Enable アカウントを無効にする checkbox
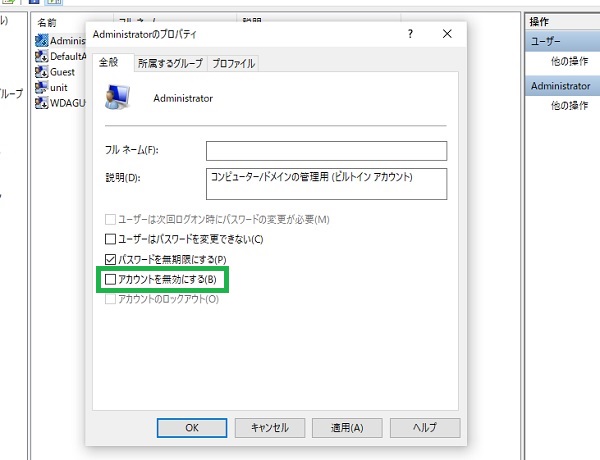The image size is (600, 460). click(x=110, y=279)
